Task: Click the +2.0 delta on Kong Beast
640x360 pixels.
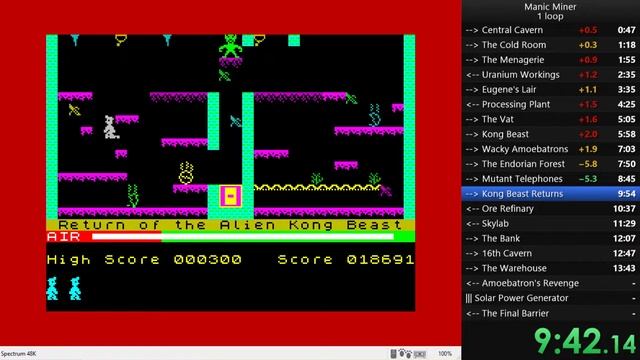Action: 588,134
